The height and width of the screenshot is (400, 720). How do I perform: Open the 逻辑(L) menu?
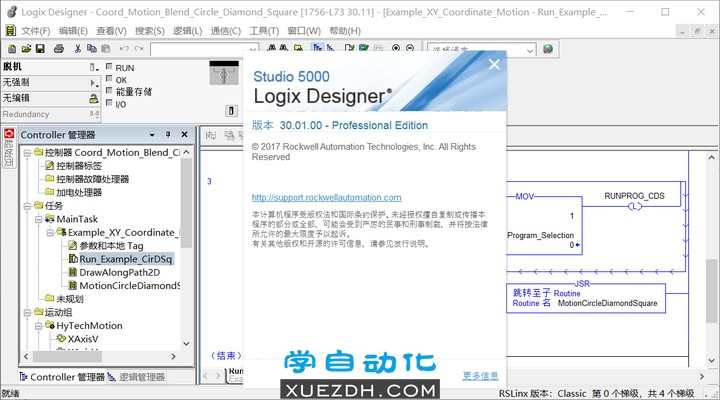point(187,31)
